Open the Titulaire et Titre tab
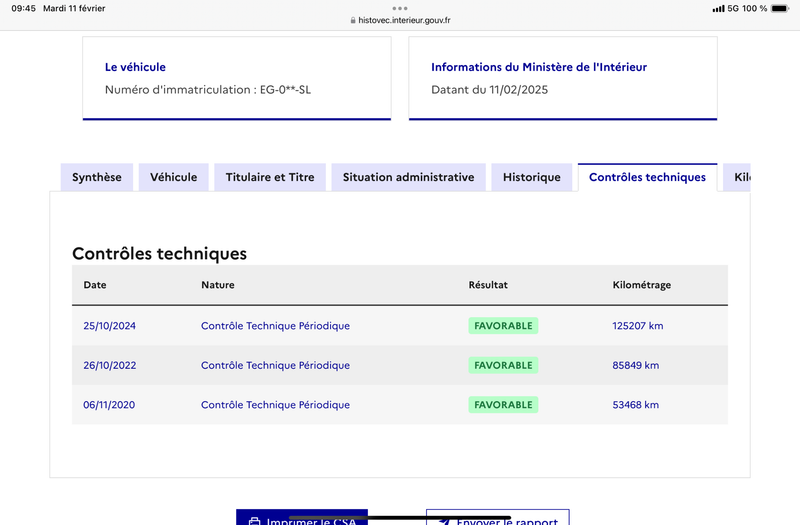Image resolution: width=800 pixels, height=525 pixels. pos(270,177)
